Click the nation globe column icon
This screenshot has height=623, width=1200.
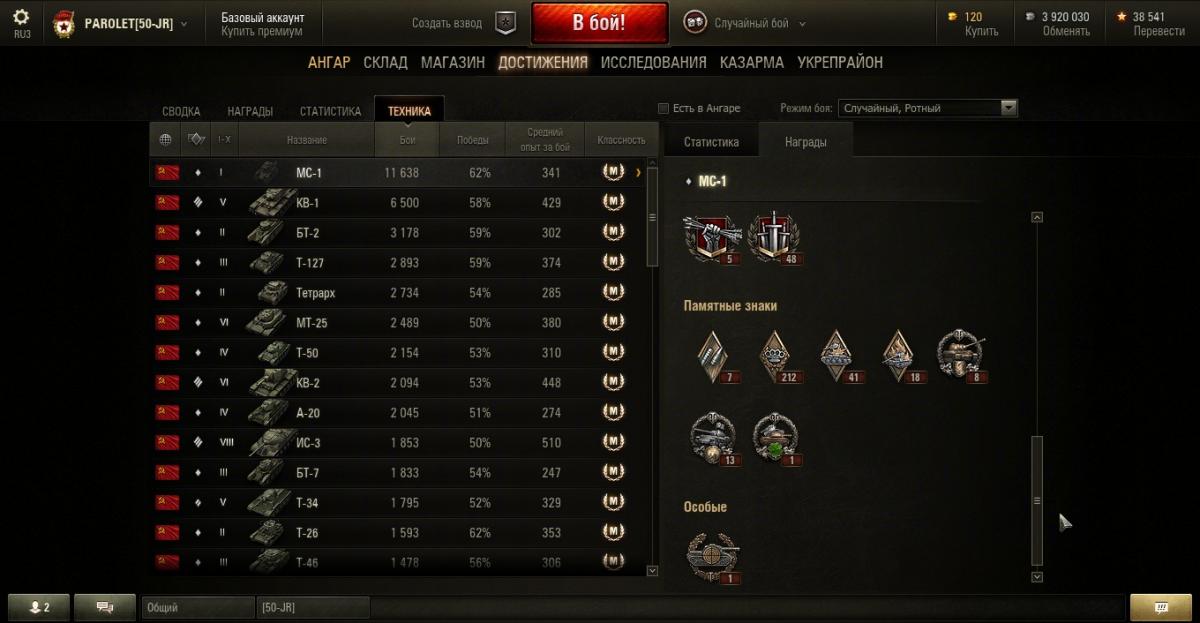165,140
